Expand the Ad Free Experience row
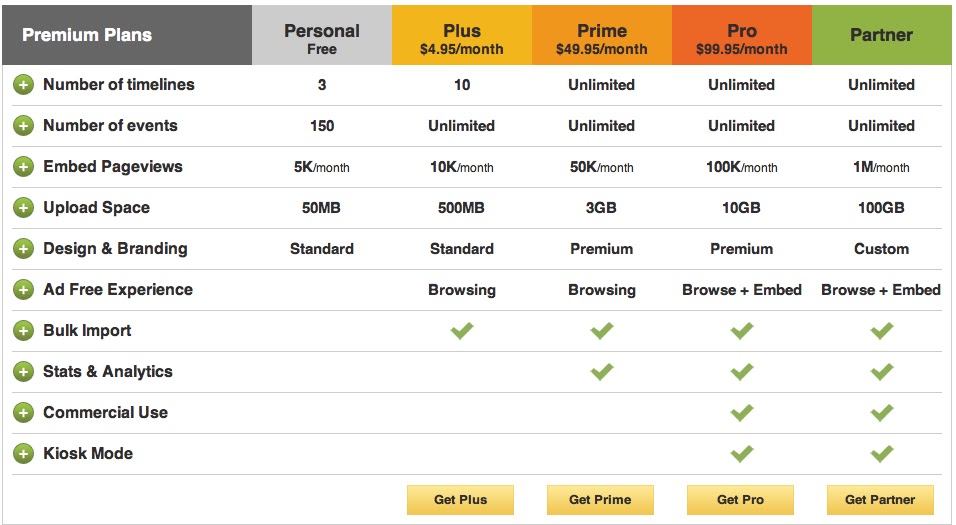The width and height of the screenshot is (956, 525). (23, 290)
